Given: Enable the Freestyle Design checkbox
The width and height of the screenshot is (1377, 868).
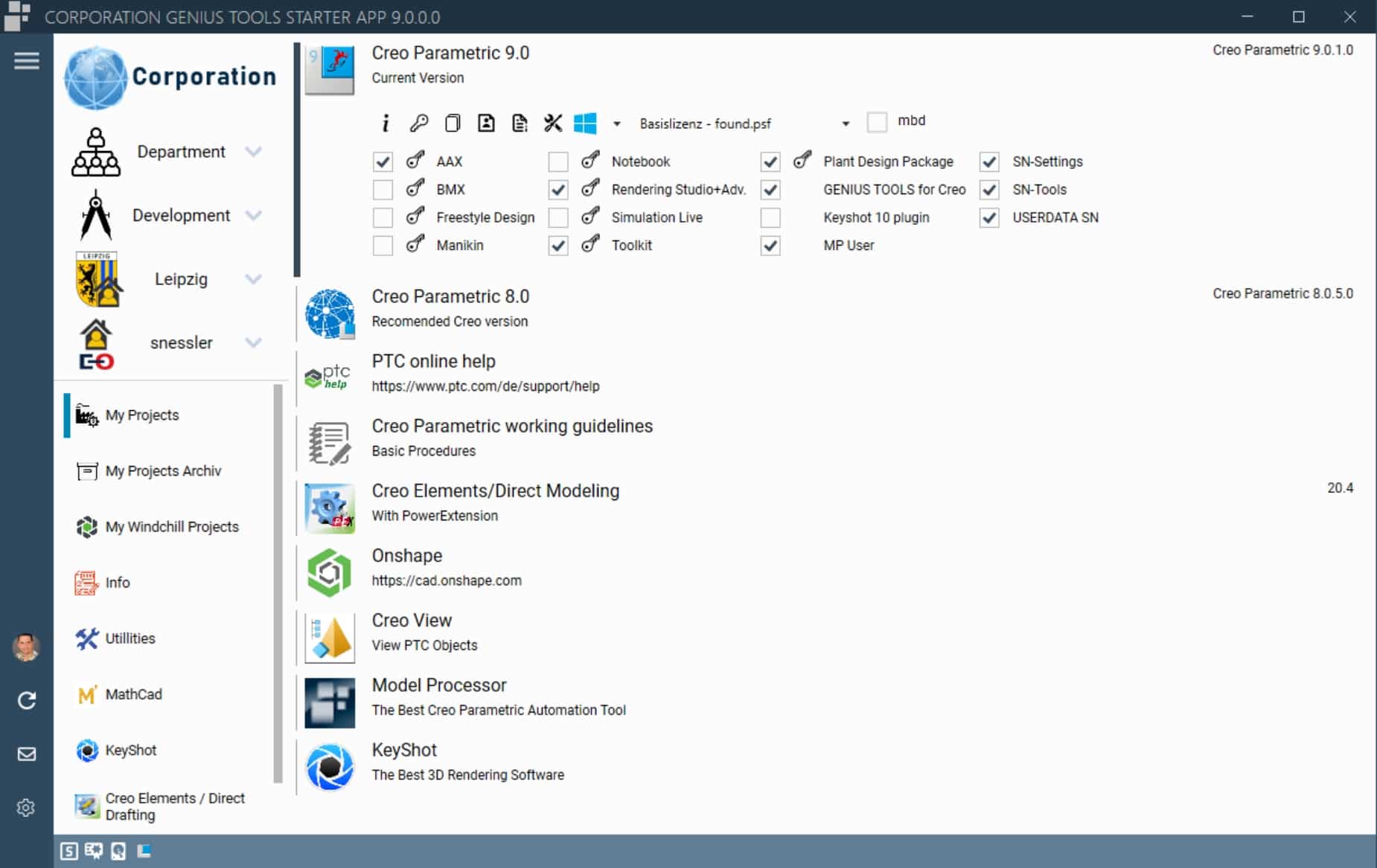Looking at the screenshot, I should click(383, 217).
